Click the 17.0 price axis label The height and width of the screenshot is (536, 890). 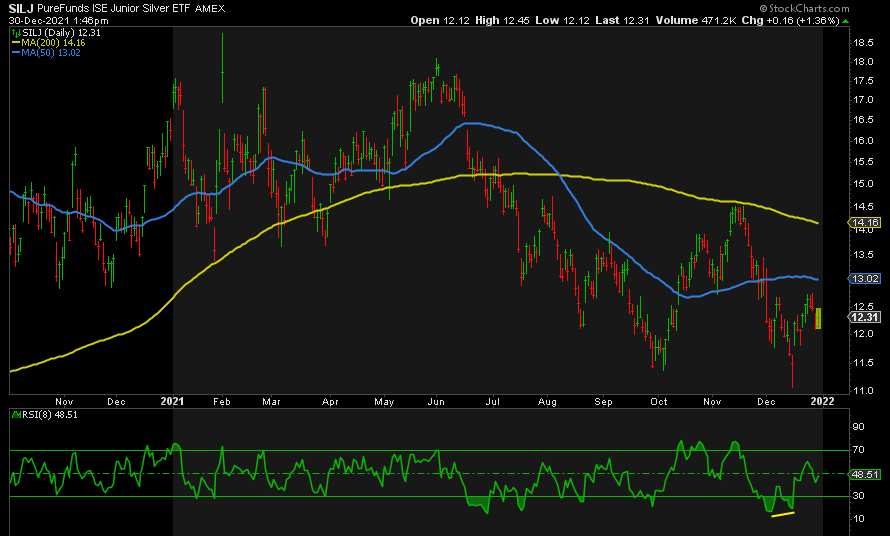(x=863, y=100)
